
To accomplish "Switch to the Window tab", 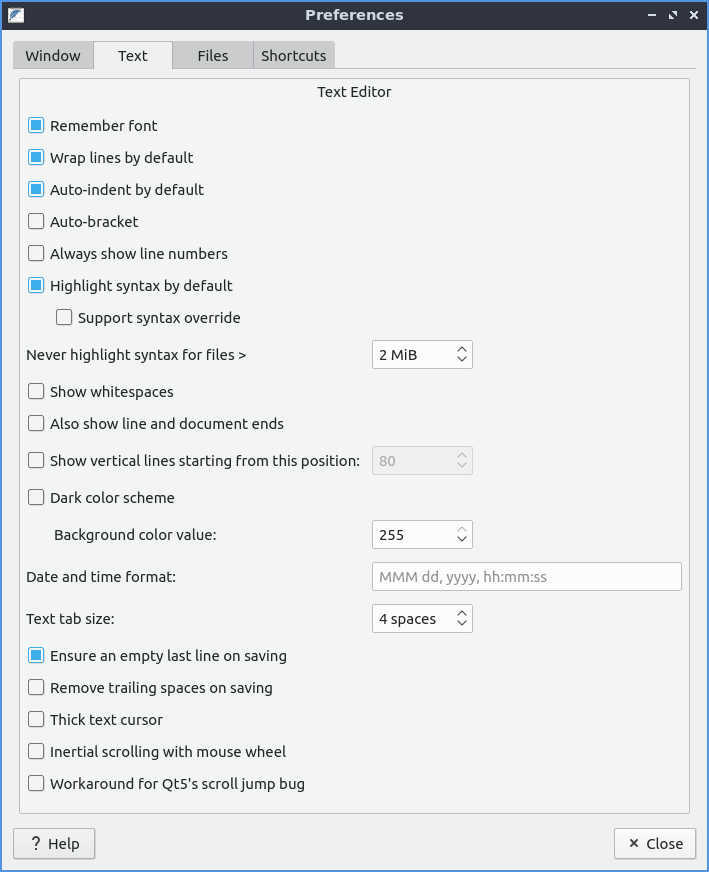I will (x=53, y=56).
